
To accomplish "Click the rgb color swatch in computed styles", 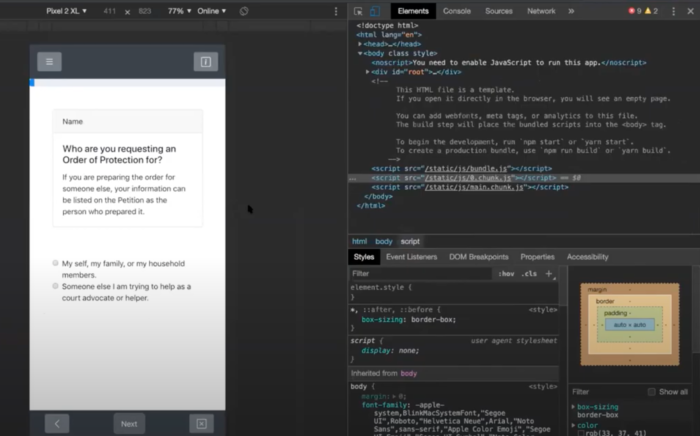I will (580, 432).
